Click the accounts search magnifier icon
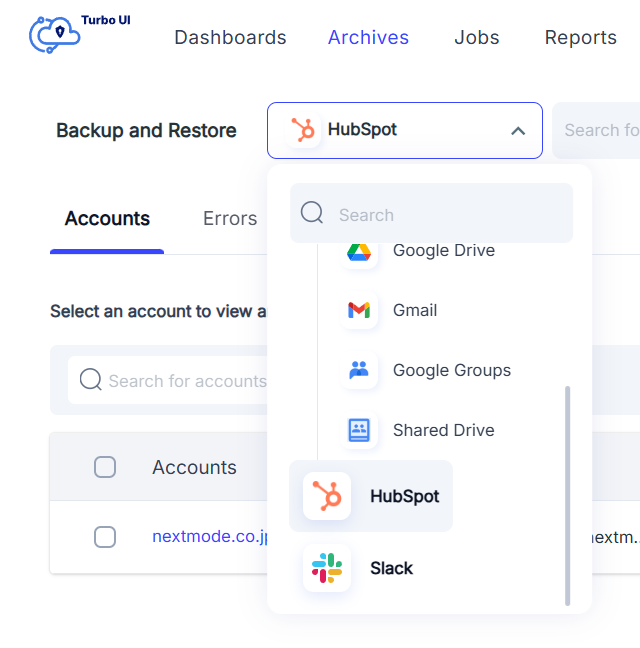 (90, 379)
